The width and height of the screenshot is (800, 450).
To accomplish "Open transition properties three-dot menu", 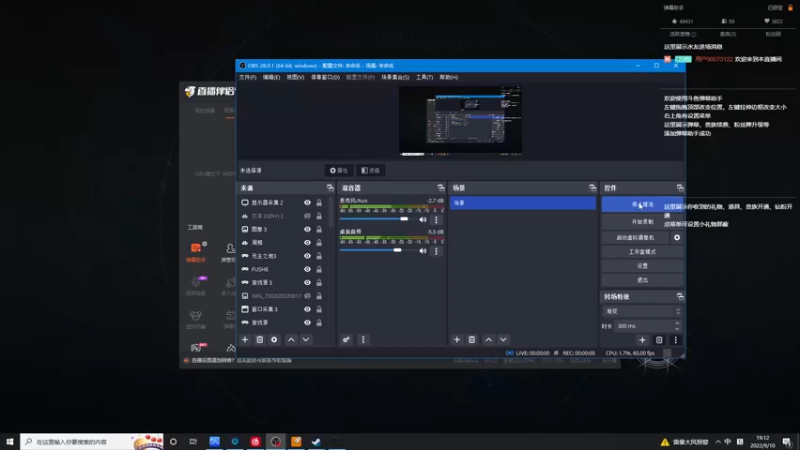I will pos(676,340).
